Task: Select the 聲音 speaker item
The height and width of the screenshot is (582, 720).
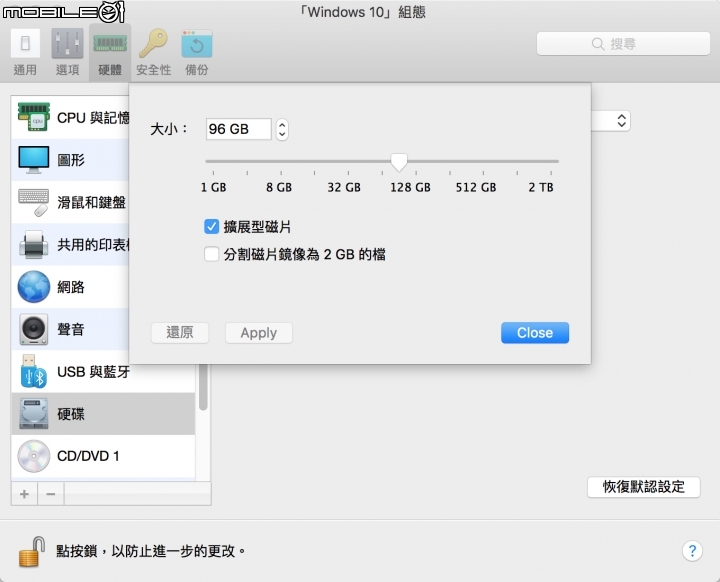Action: tap(70, 329)
